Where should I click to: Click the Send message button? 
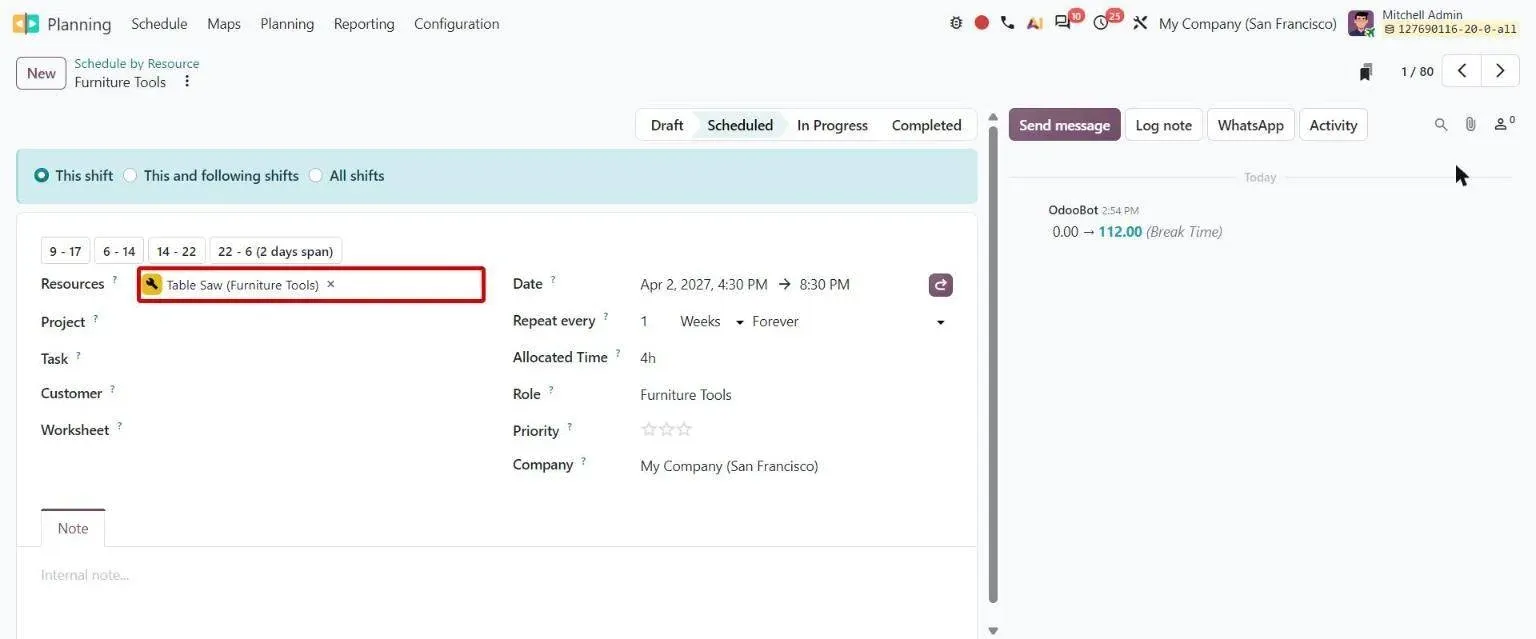1064,125
